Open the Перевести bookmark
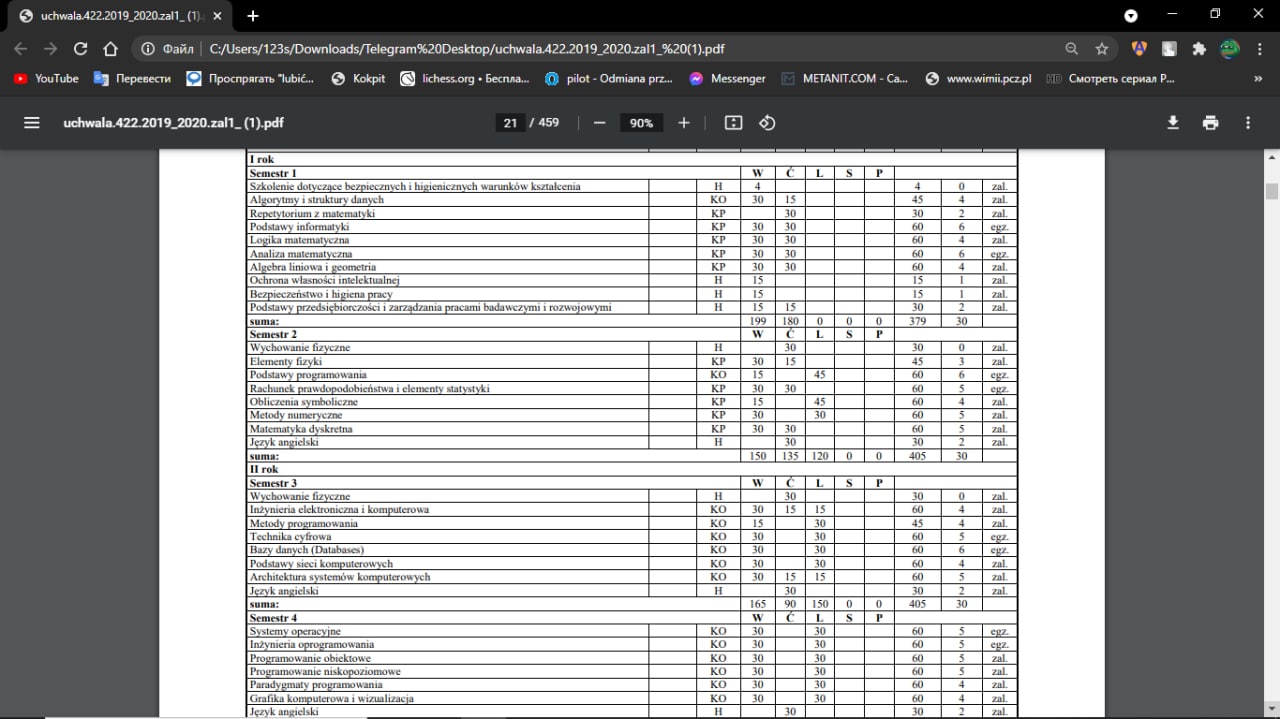This screenshot has width=1280, height=719. 132,78
